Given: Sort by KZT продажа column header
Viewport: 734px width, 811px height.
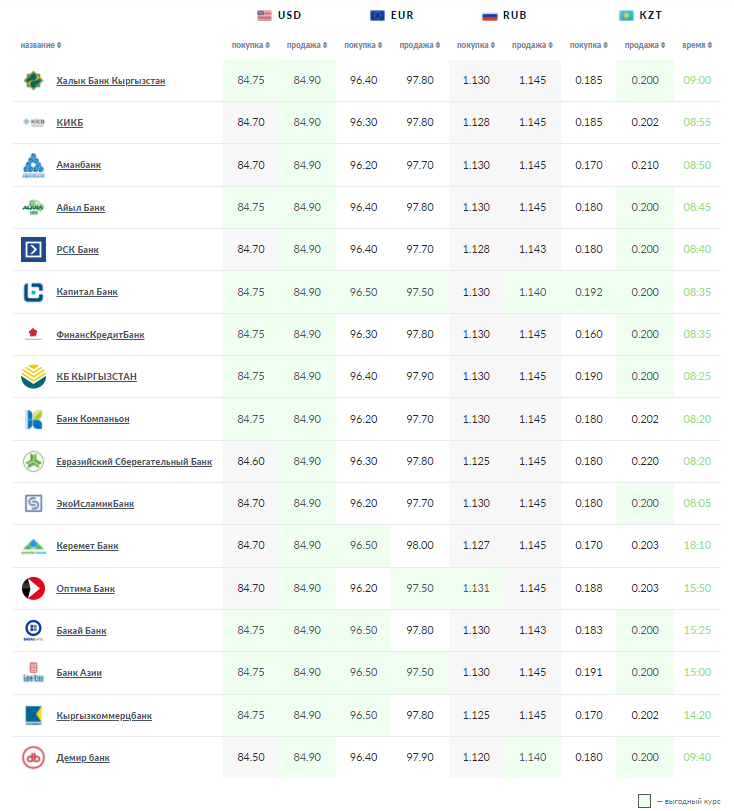Looking at the screenshot, I should pos(644,45).
